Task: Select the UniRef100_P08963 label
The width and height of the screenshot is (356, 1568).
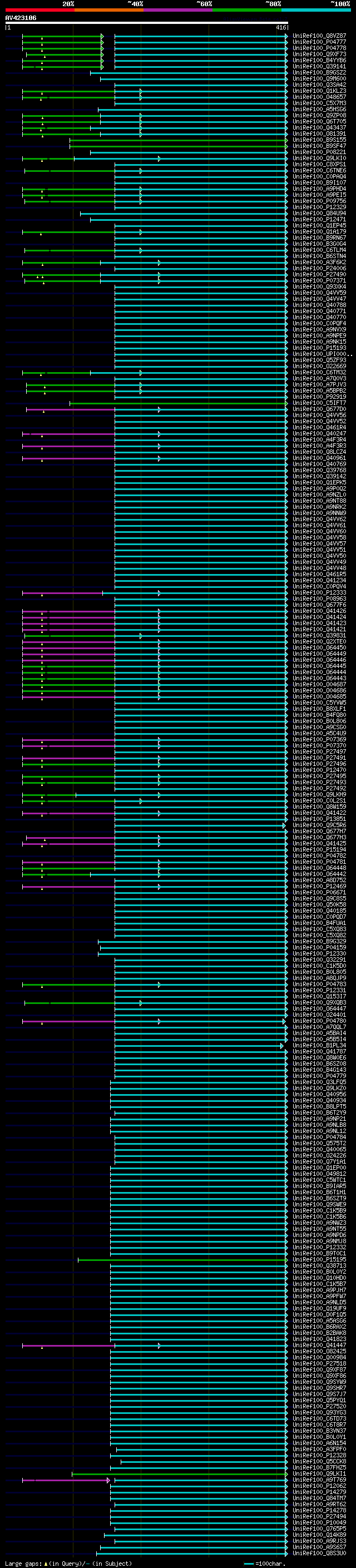Action: coord(319,599)
